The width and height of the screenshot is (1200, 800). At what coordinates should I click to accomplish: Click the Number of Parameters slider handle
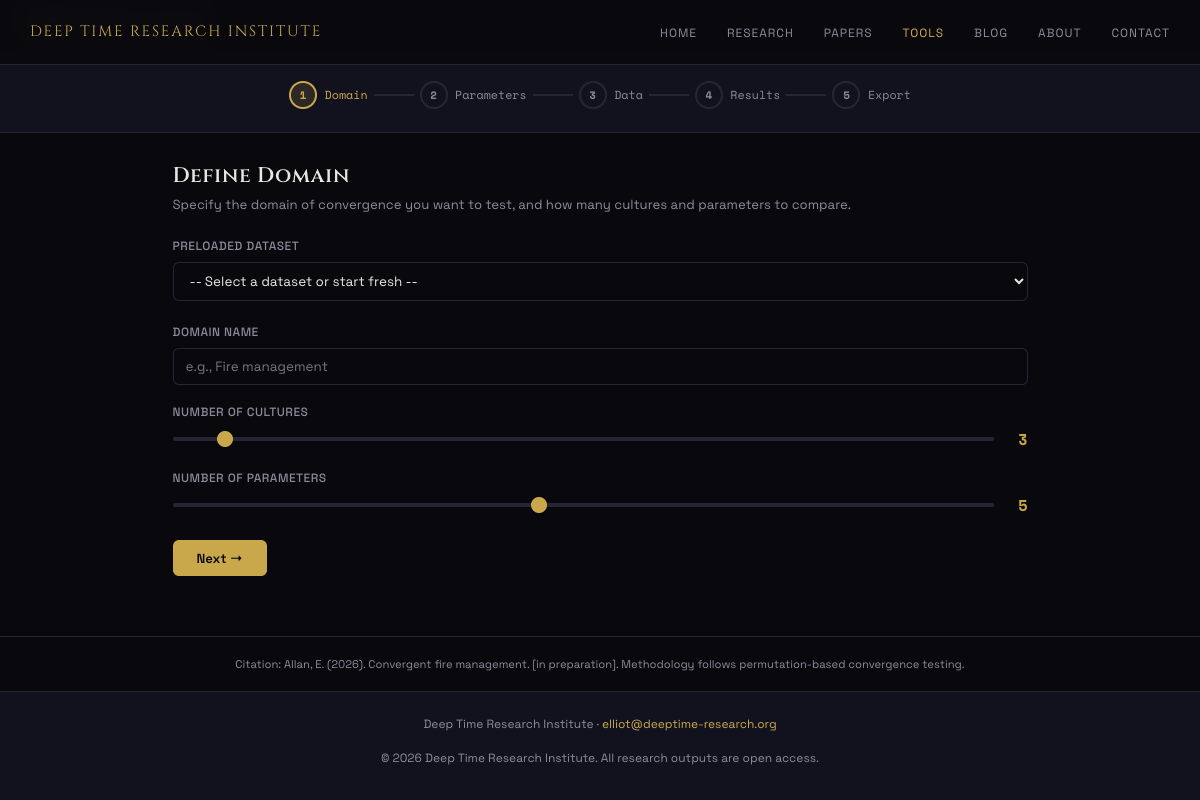point(539,505)
